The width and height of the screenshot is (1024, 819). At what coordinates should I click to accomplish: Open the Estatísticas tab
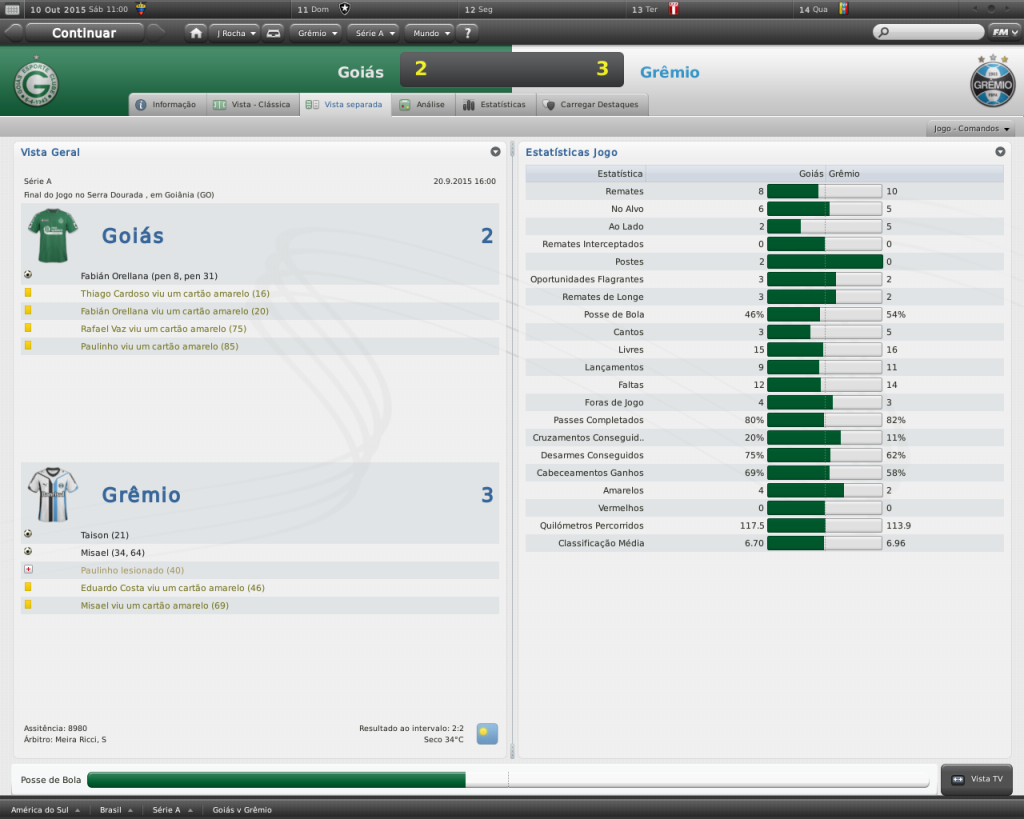tap(494, 104)
